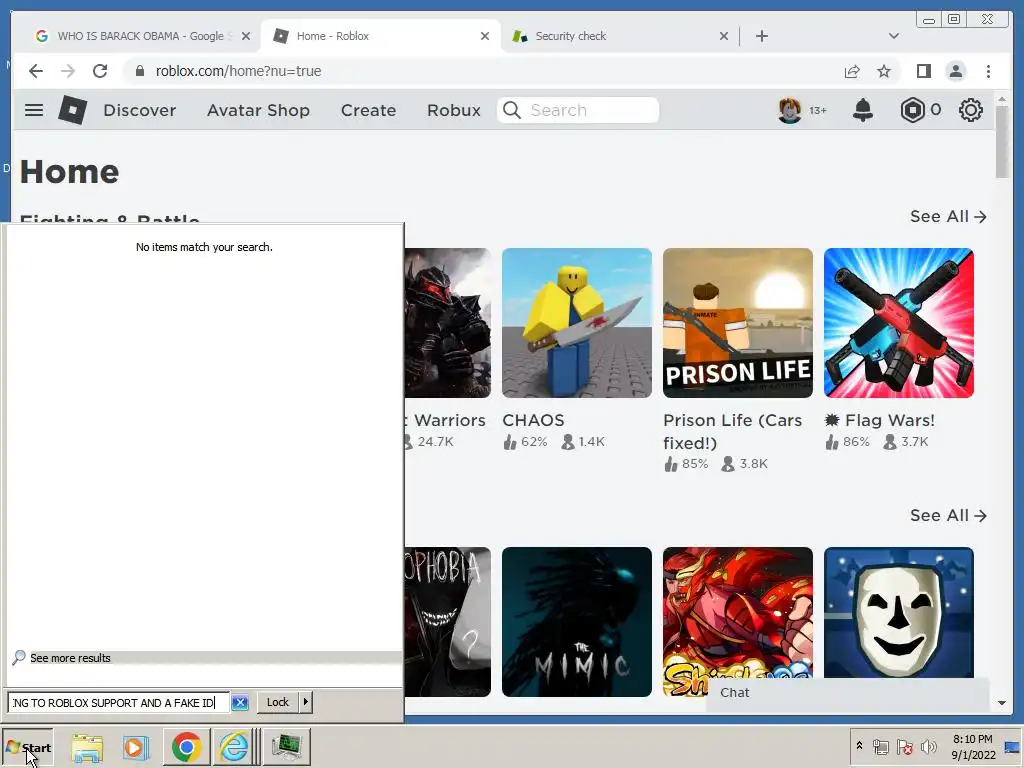The height and width of the screenshot is (768, 1024).
Task: Open Chrome three-dot menu
Action: (x=988, y=71)
